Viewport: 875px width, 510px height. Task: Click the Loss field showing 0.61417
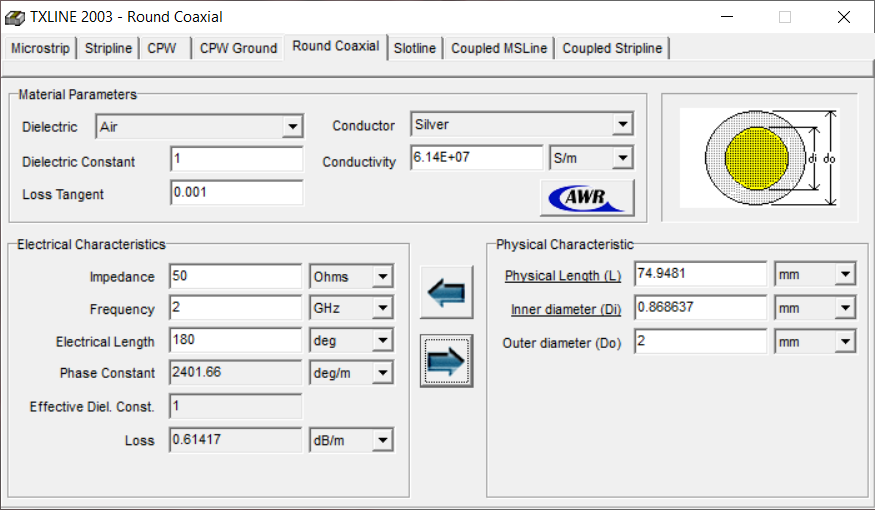click(x=235, y=440)
